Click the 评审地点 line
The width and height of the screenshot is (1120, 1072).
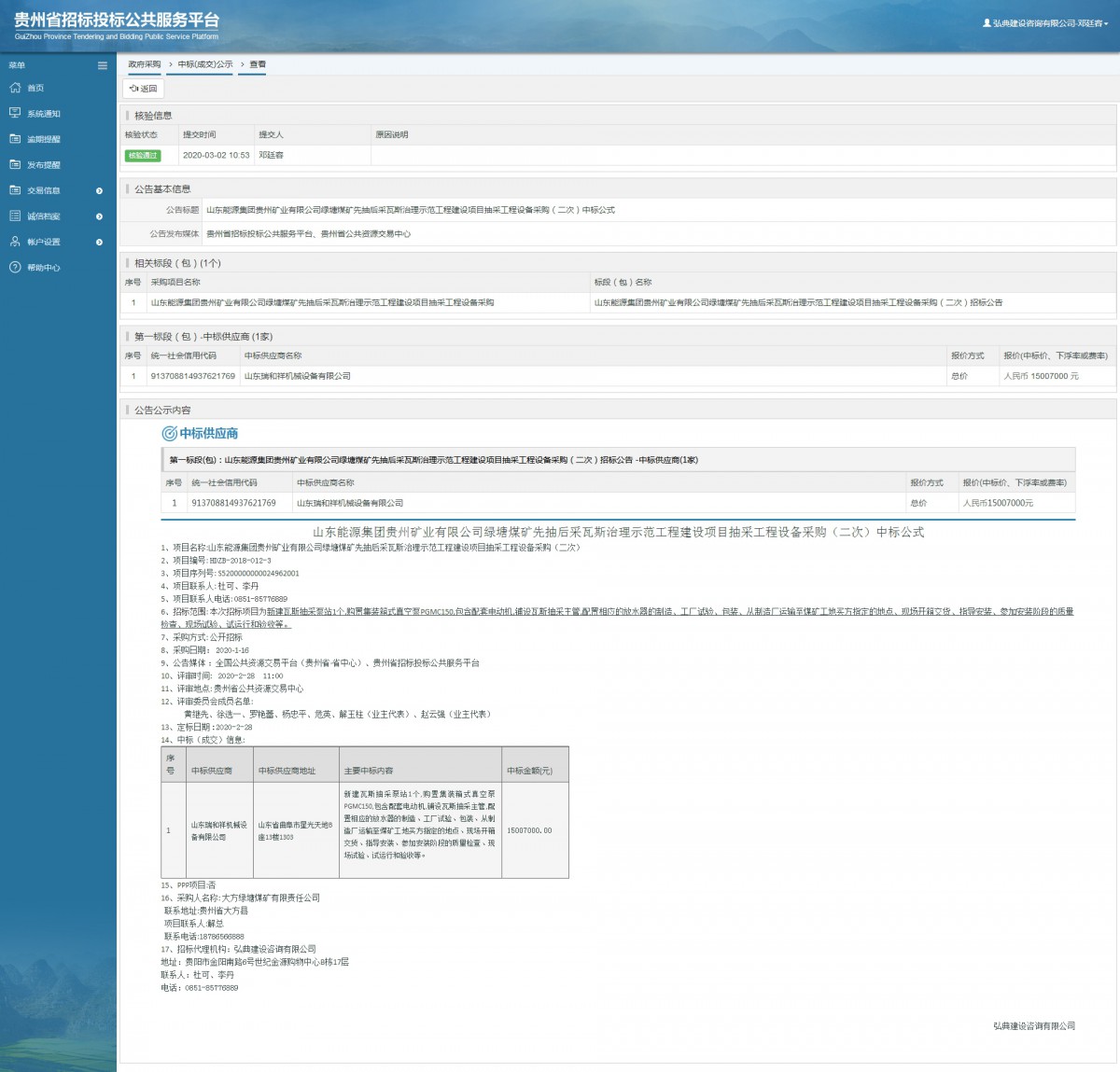(x=232, y=689)
